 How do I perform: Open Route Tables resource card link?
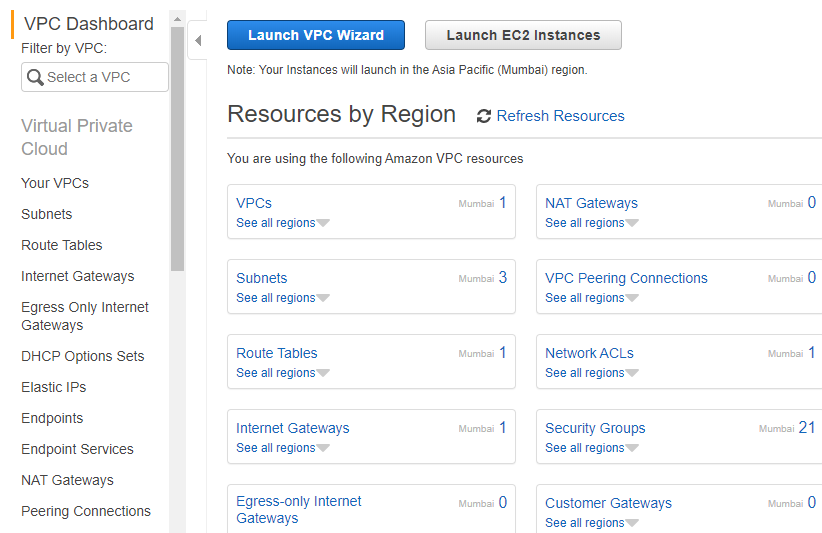277,353
